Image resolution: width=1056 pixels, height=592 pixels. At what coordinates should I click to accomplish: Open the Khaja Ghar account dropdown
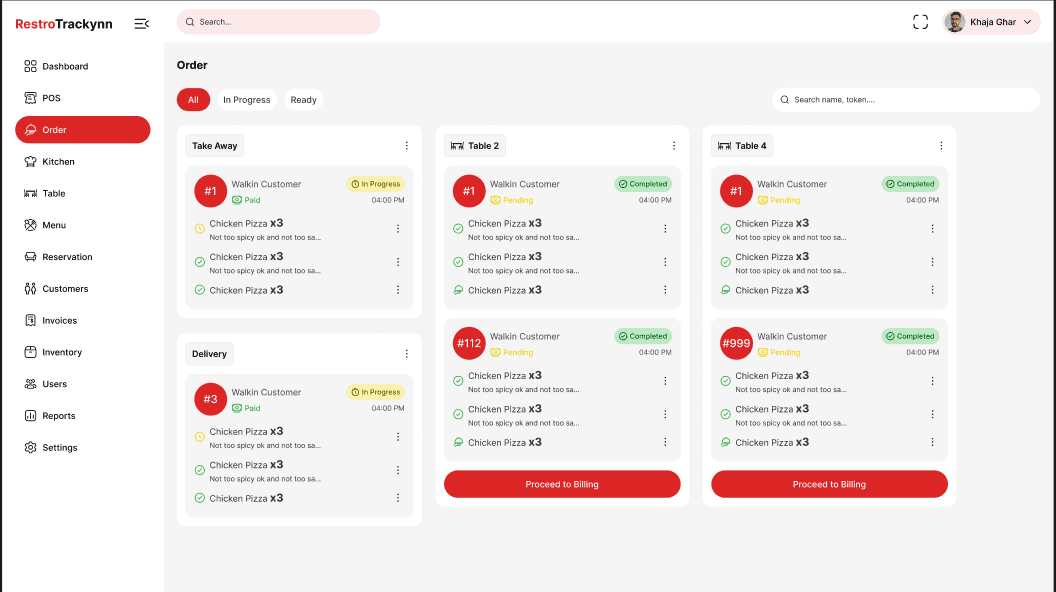[x=991, y=21]
